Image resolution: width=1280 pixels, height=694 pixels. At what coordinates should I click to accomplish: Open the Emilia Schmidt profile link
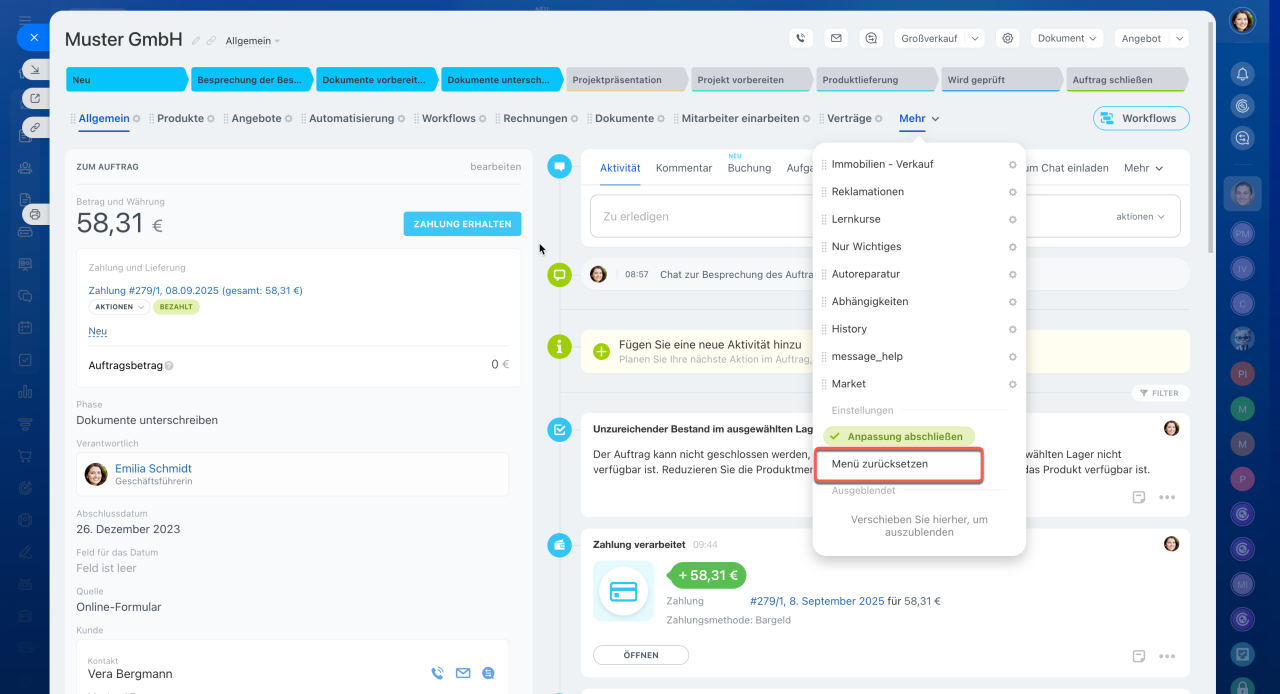point(153,468)
